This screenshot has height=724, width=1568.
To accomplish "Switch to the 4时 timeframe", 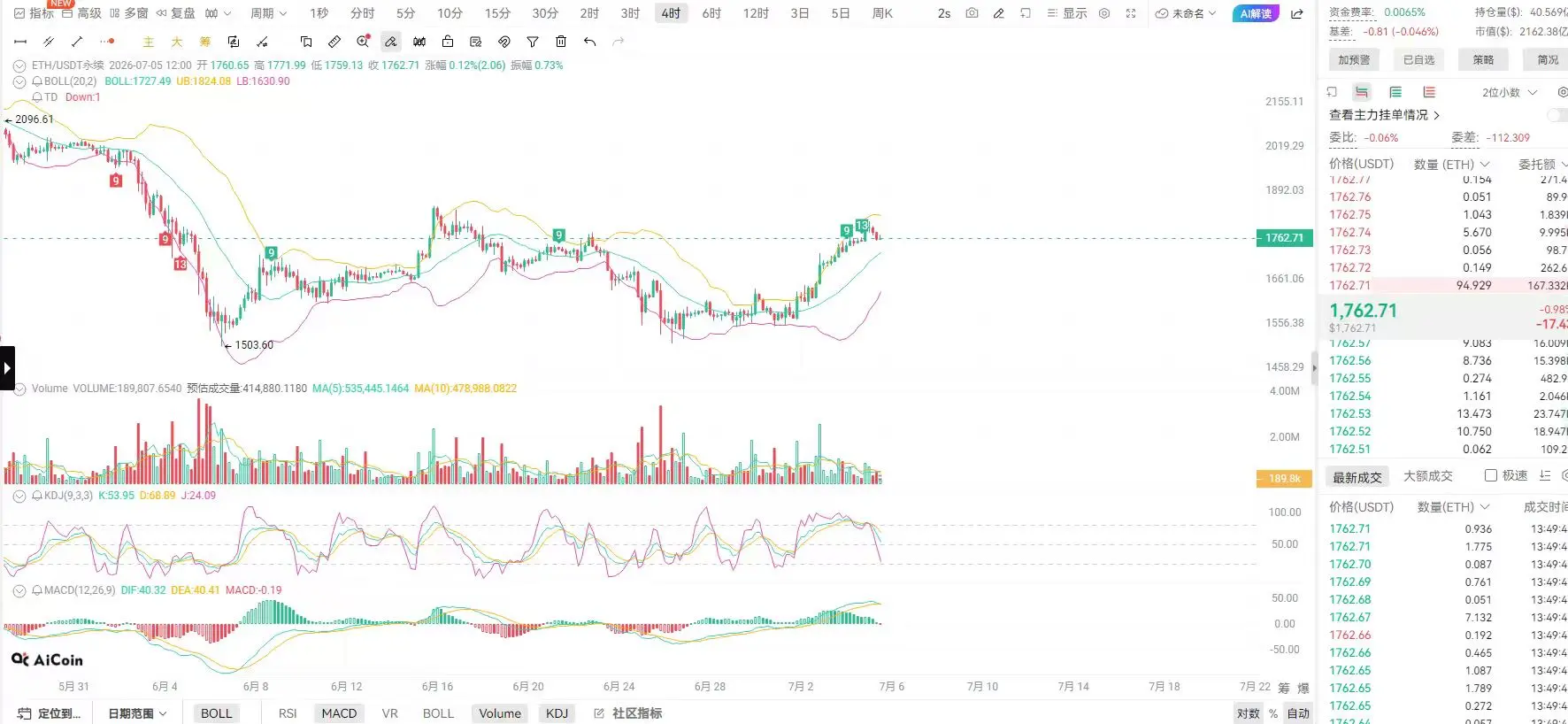I will click(671, 13).
